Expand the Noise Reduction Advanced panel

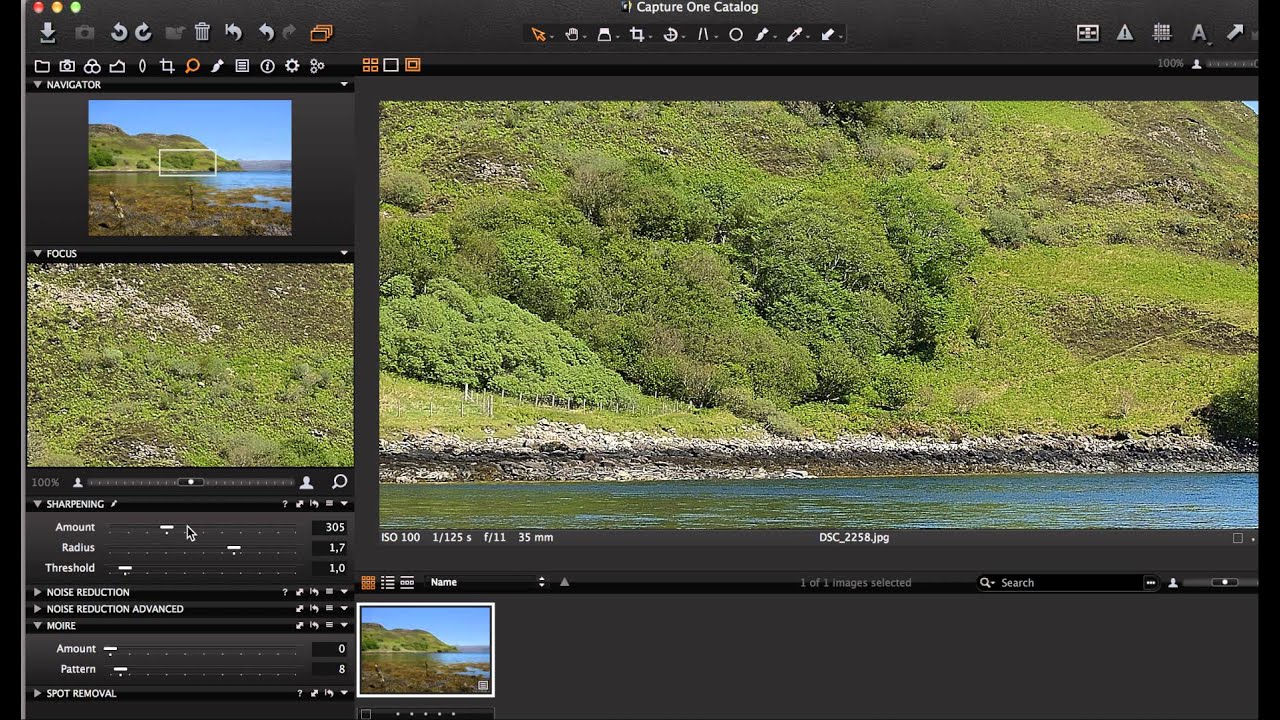37,608
